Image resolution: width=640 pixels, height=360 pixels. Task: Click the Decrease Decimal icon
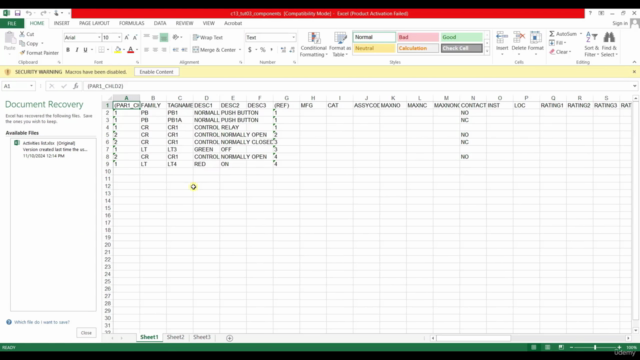tap(292, 50)
